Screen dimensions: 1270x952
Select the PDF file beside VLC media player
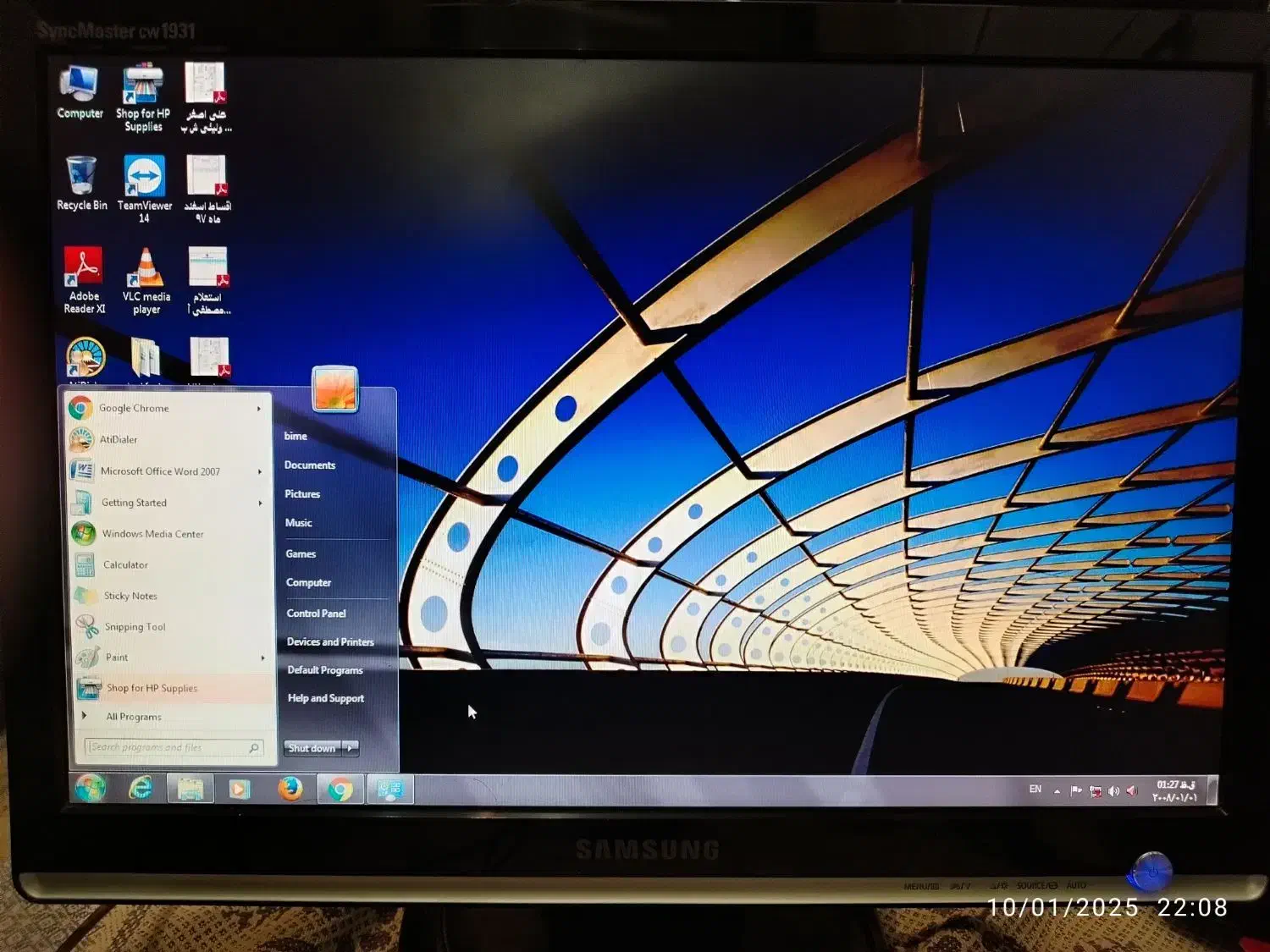point(208,280)
